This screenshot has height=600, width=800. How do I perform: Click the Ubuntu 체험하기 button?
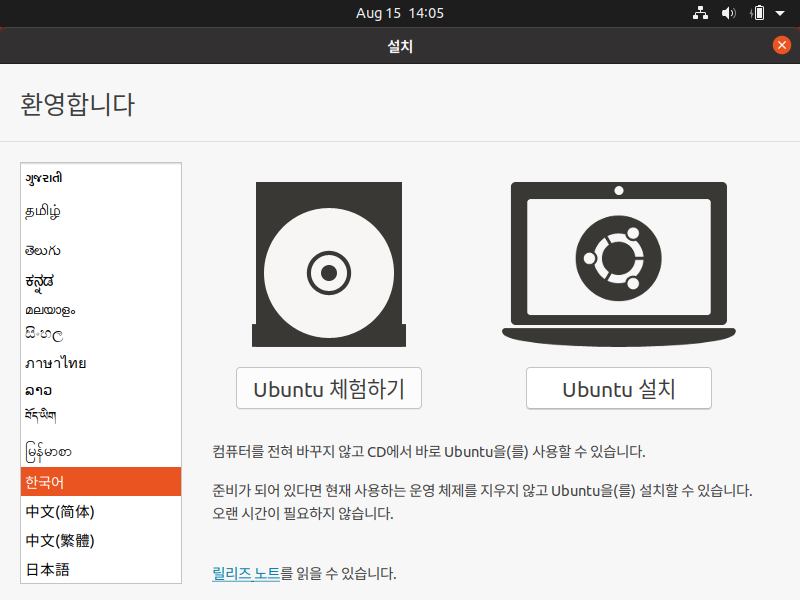coord(329,388)
